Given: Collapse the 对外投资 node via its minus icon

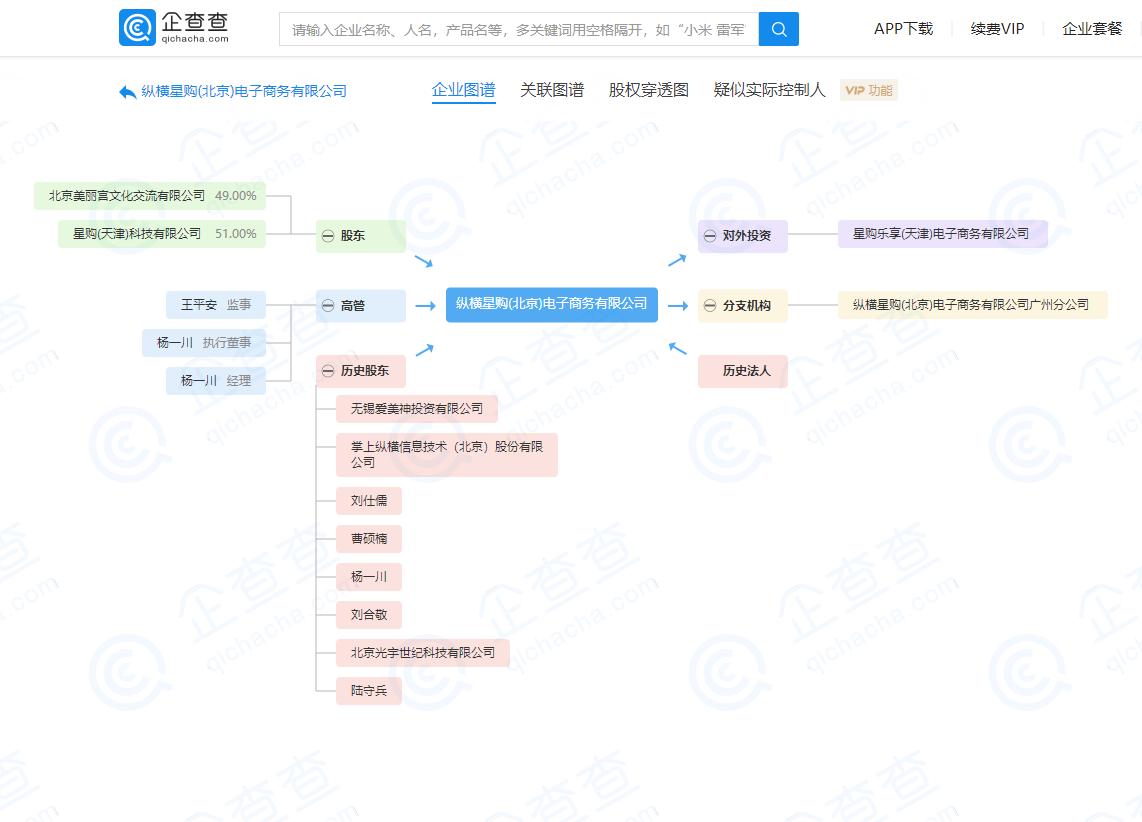Looking at the screenshot, I should coord(709,237).
